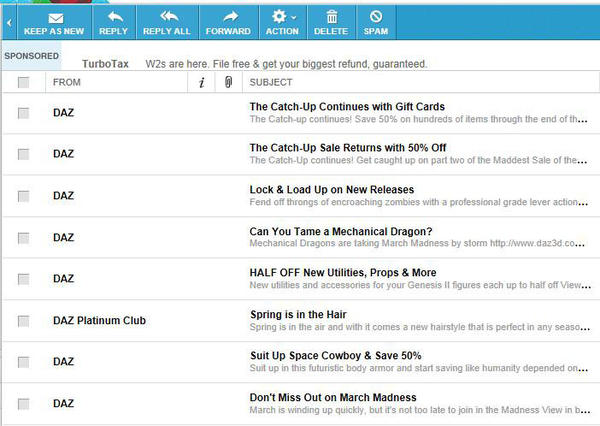Select checkbox for Lock & Load Up email
The image size is (600, 426).
[x=23, y=196]
